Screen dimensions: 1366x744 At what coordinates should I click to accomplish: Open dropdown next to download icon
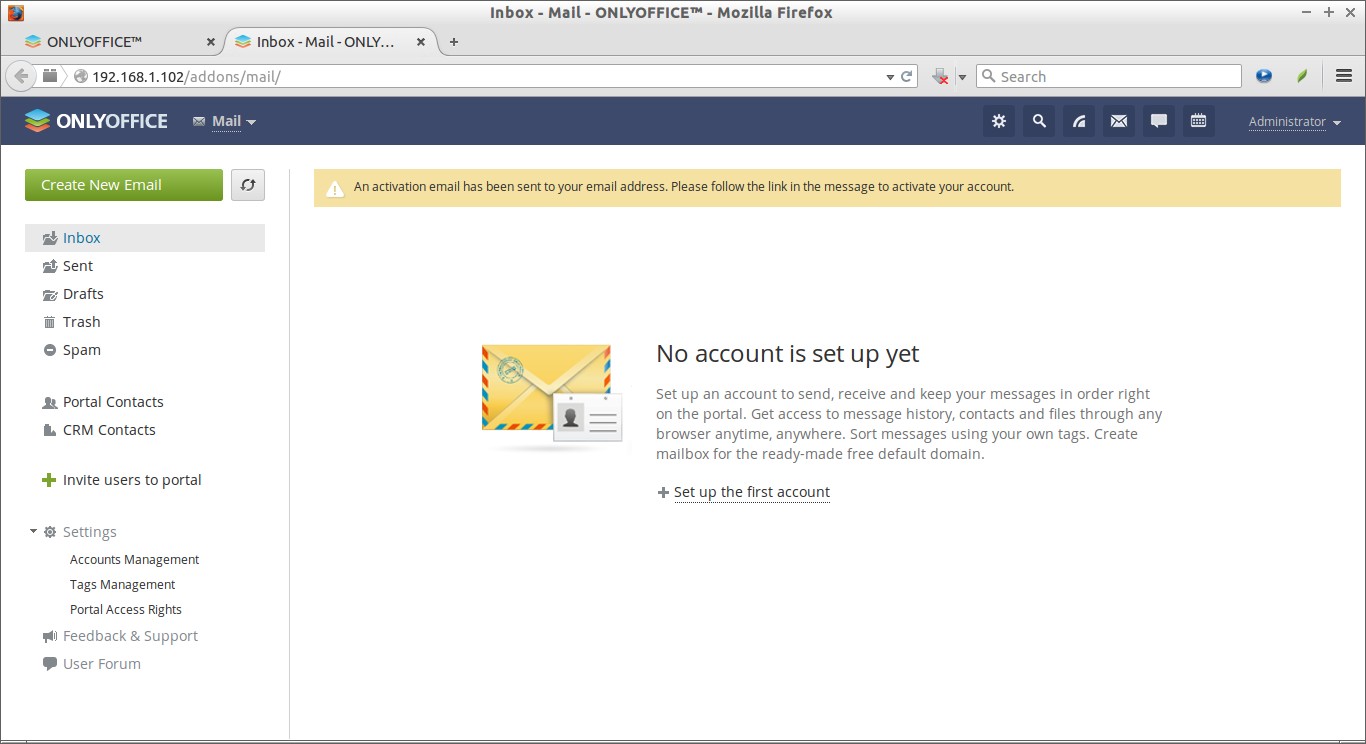pyautogui.click(x=962, y=77)
